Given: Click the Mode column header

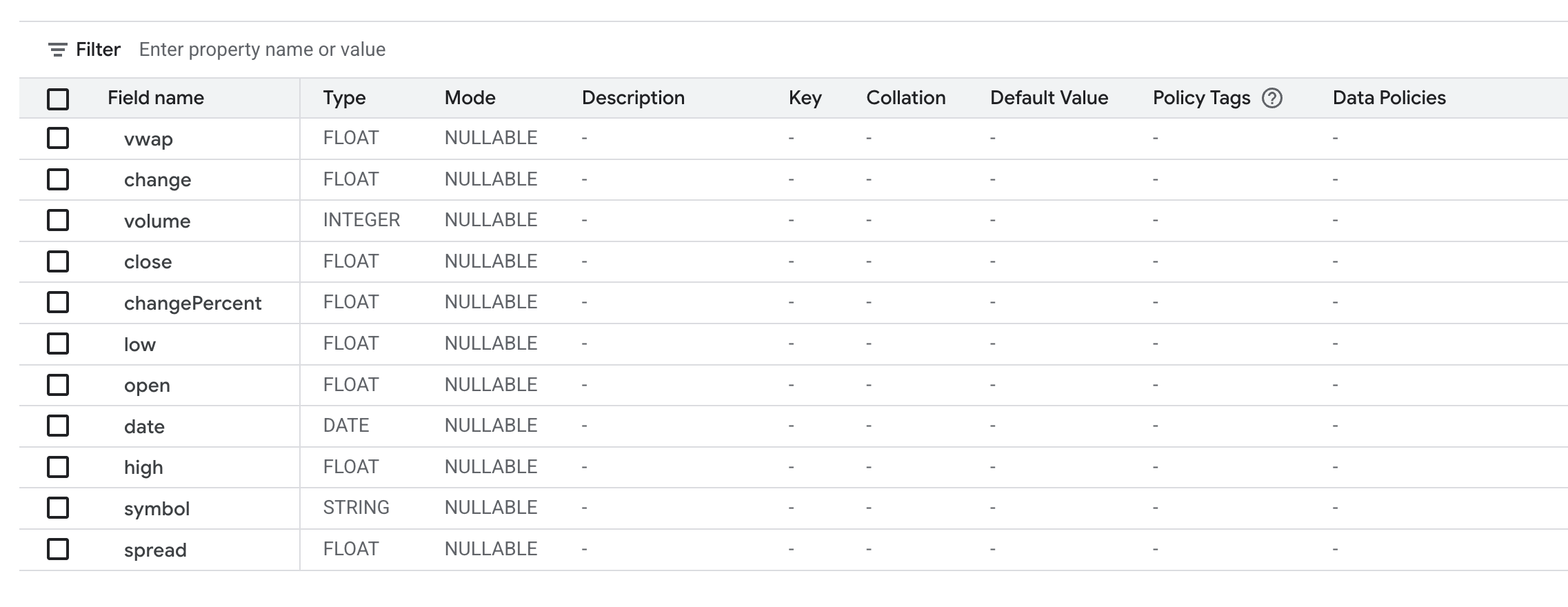Looking at the screenshot, I should tap(470, 98).
